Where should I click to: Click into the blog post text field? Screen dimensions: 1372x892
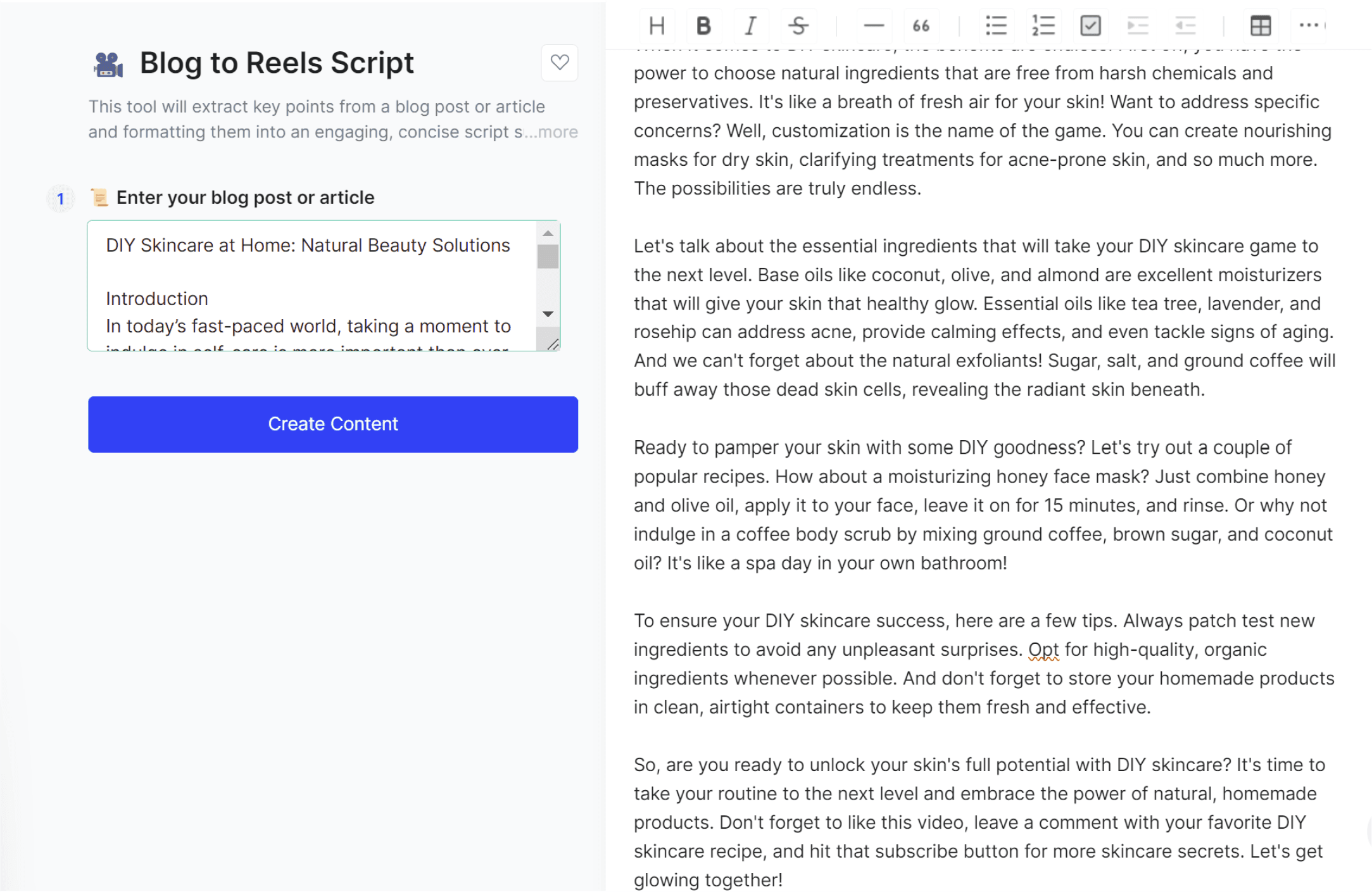(x=310, y=285)
